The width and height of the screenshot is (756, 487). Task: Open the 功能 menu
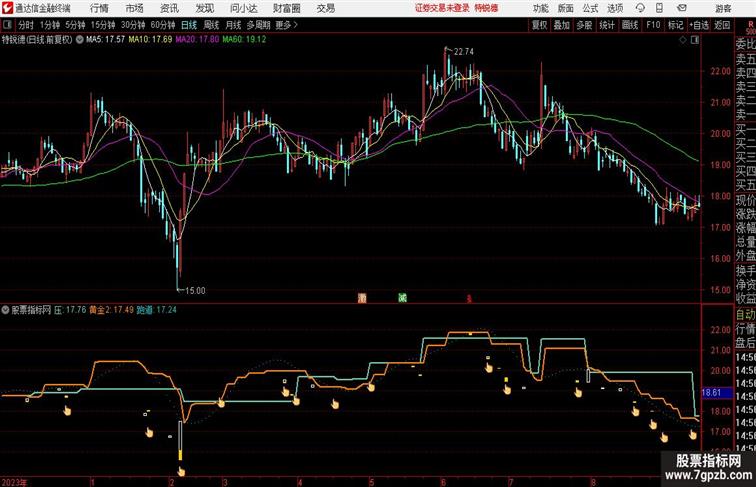(541, 8)
